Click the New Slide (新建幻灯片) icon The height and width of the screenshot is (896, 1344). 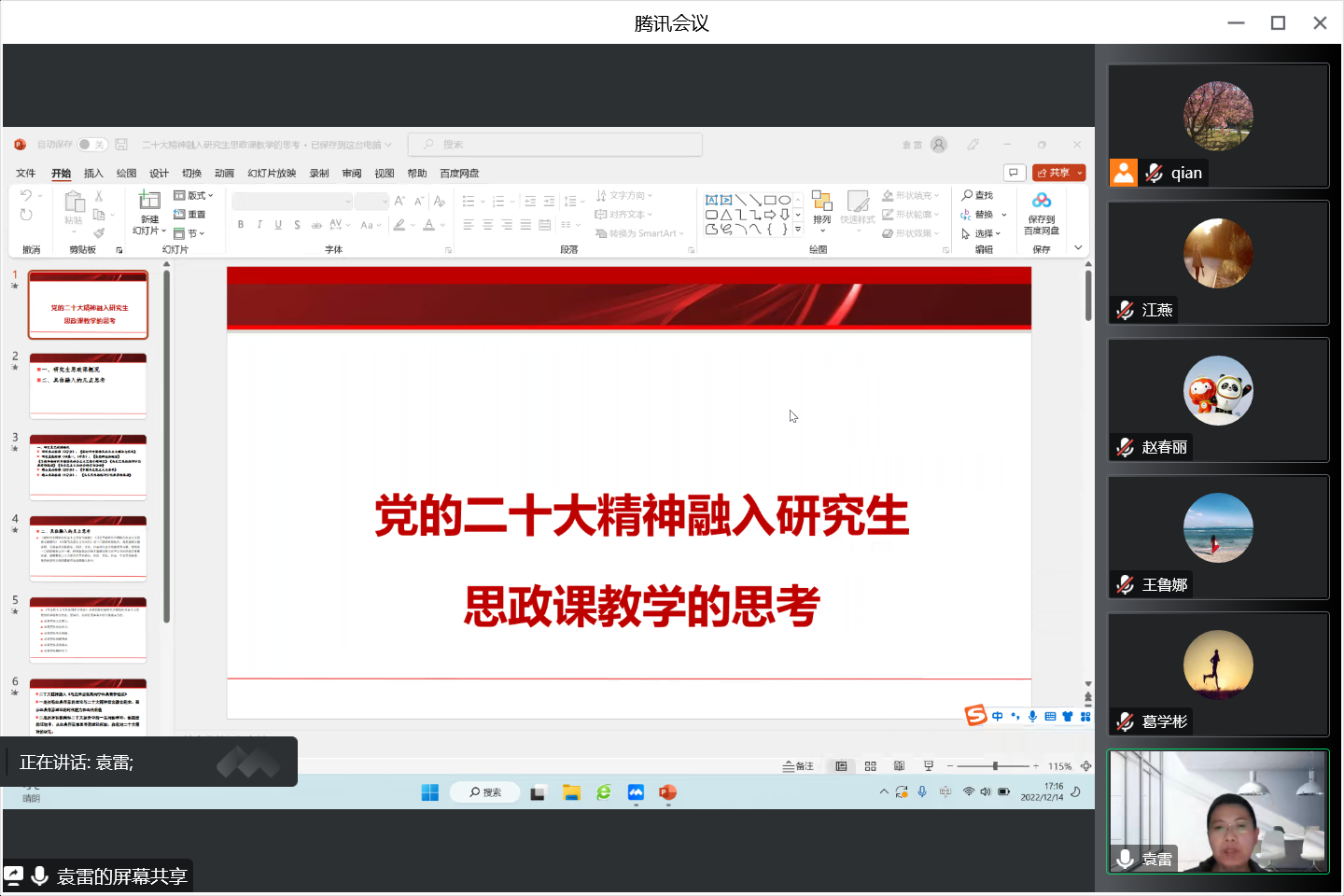pyautogui.click(x=149, y=201)
